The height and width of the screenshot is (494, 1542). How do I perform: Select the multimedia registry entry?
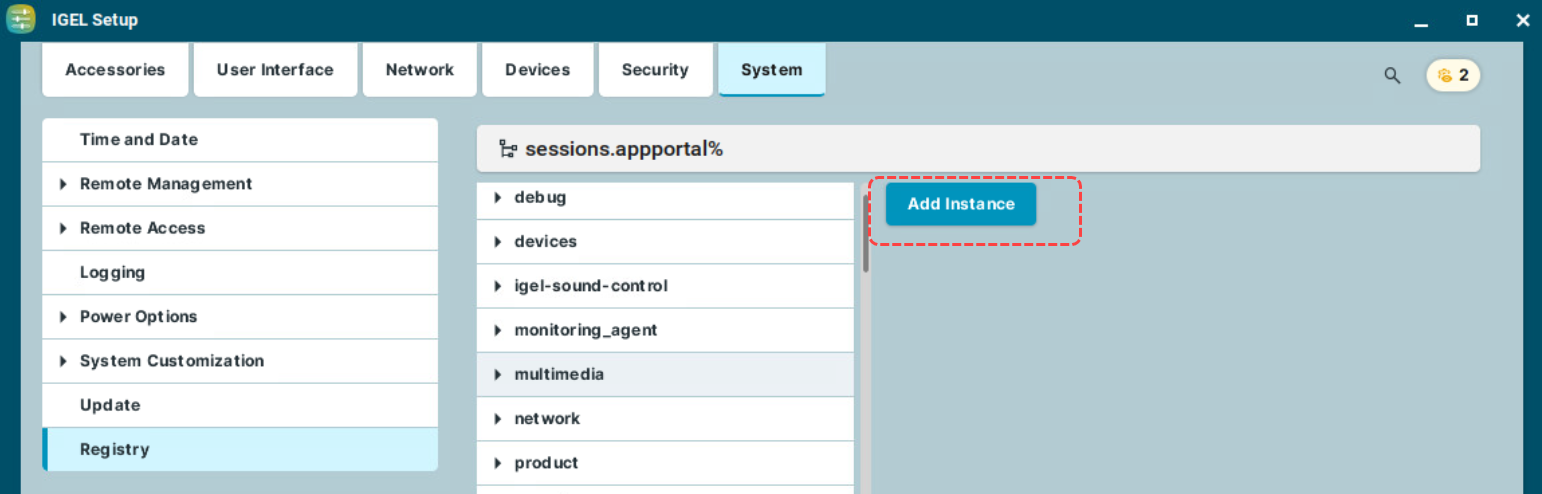point(559,375)
